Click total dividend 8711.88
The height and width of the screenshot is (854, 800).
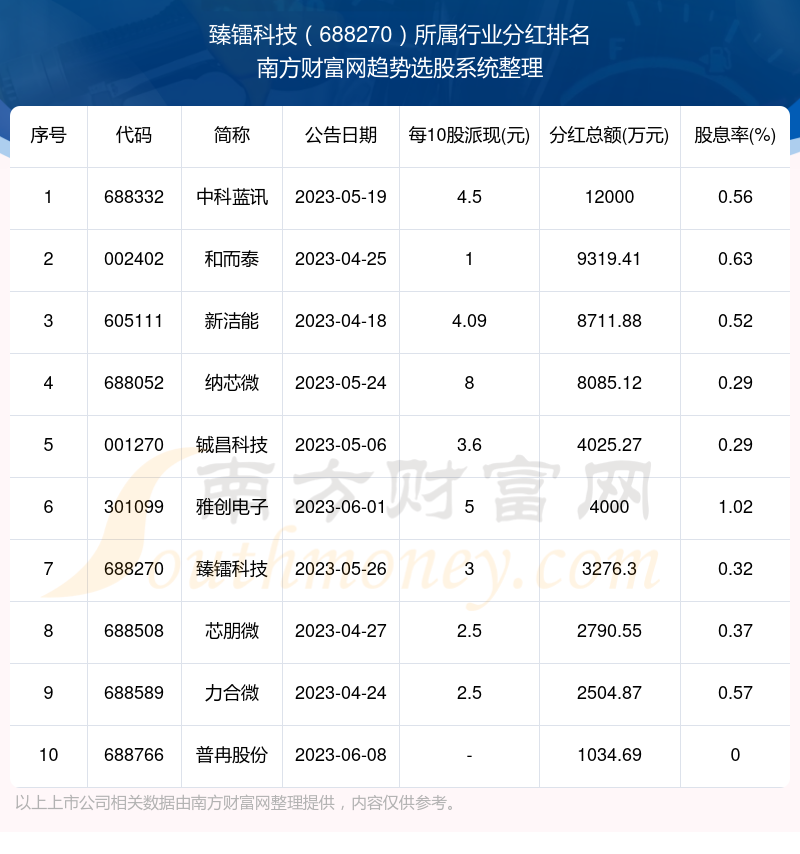pos(609,321)
